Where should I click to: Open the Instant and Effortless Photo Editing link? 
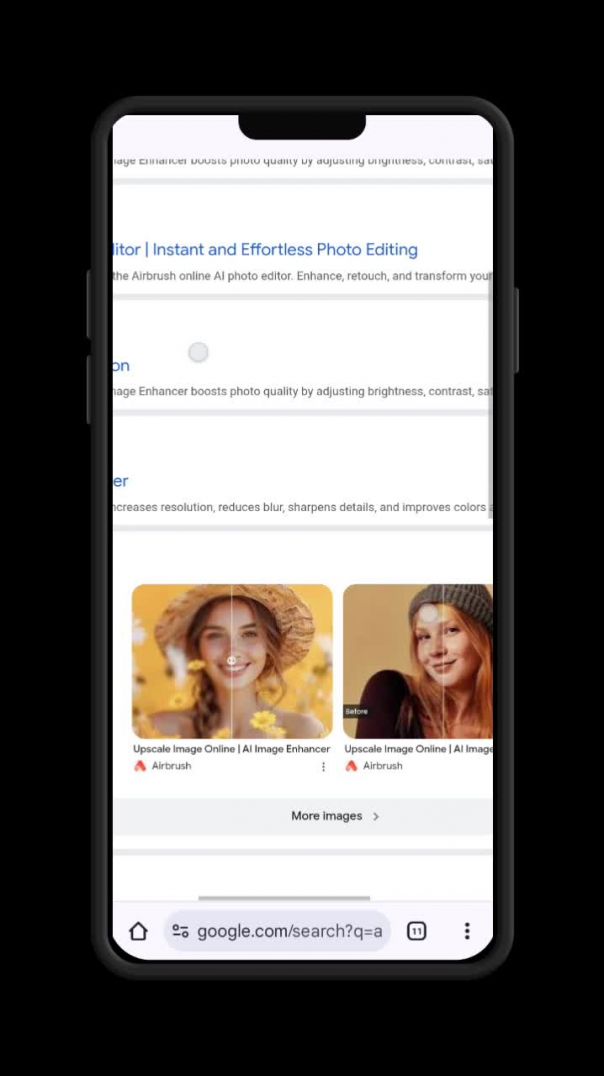(284, 250)
